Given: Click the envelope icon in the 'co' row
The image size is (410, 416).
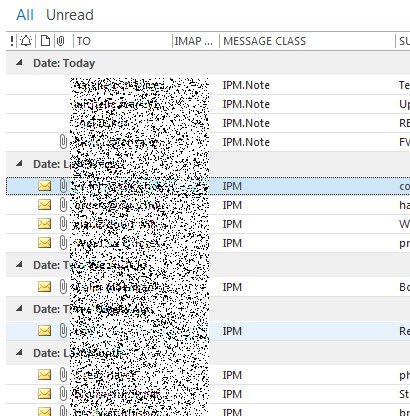Looking at the screenshot, I should (44, 186).
